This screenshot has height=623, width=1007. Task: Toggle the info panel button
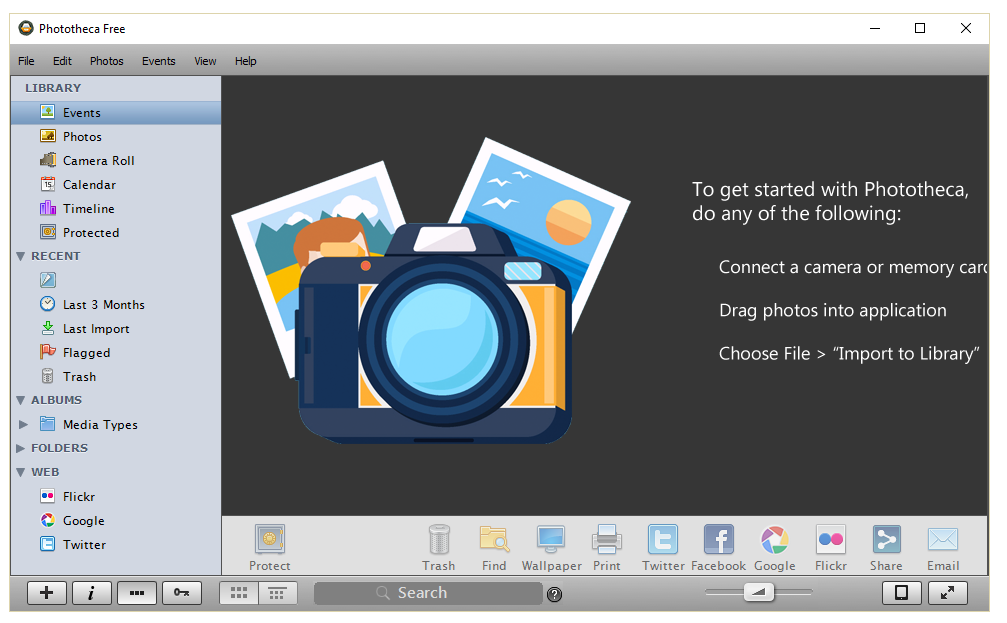[x=91, y=593]
